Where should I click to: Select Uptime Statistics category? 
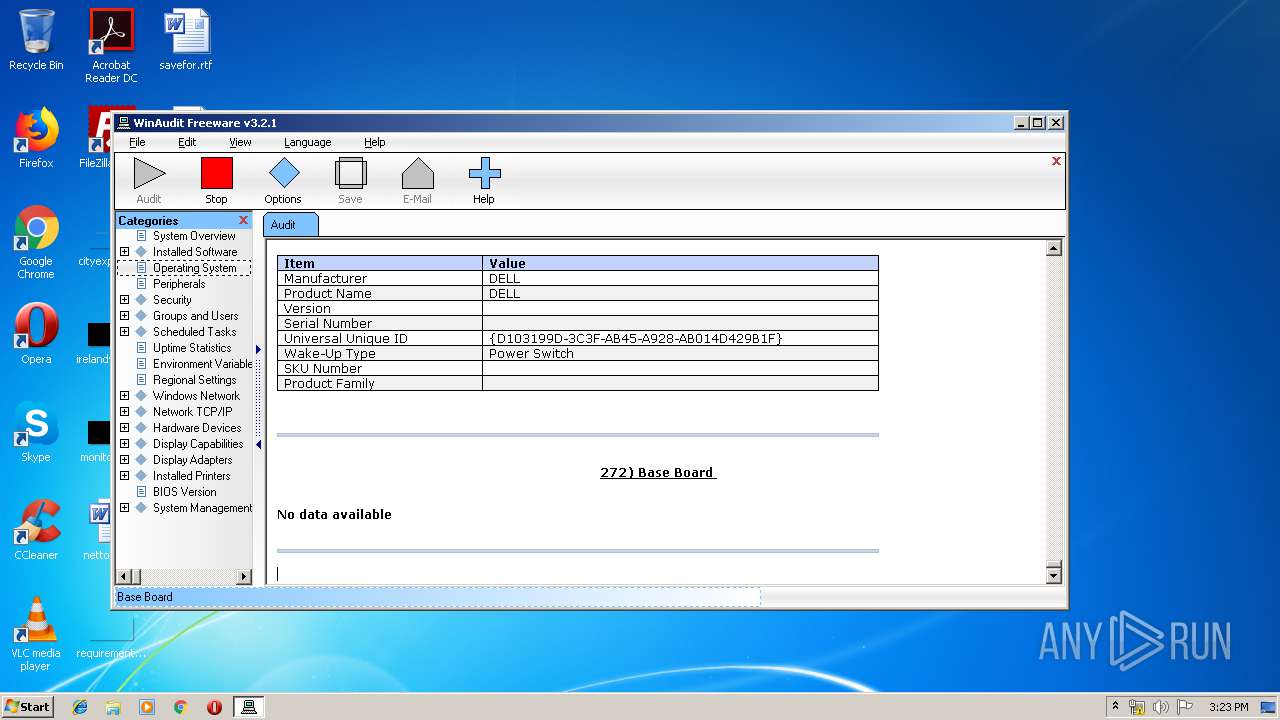pos(192,348)
